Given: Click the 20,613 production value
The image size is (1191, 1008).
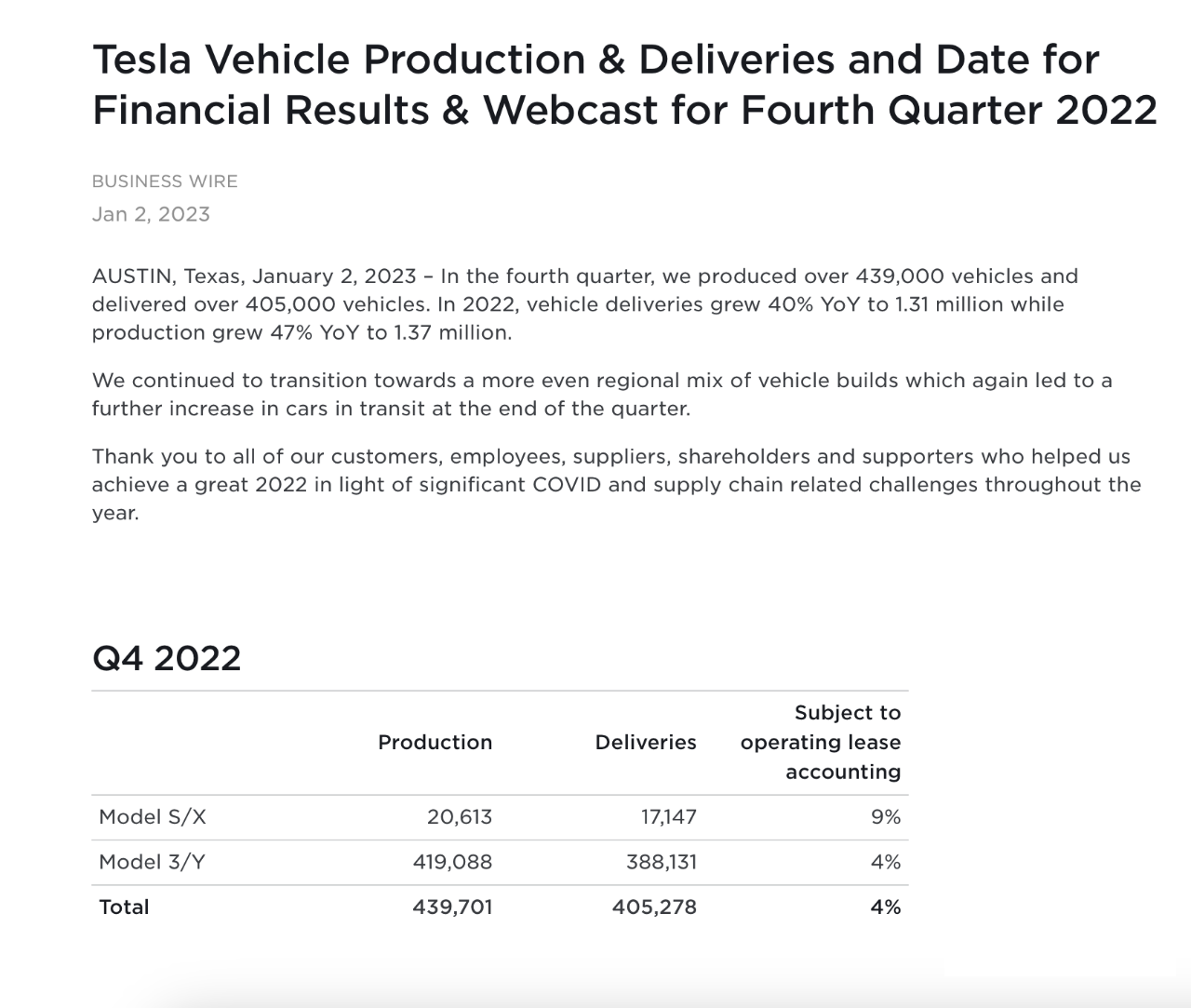Looking at the screenshot, I should click(460, 817).
